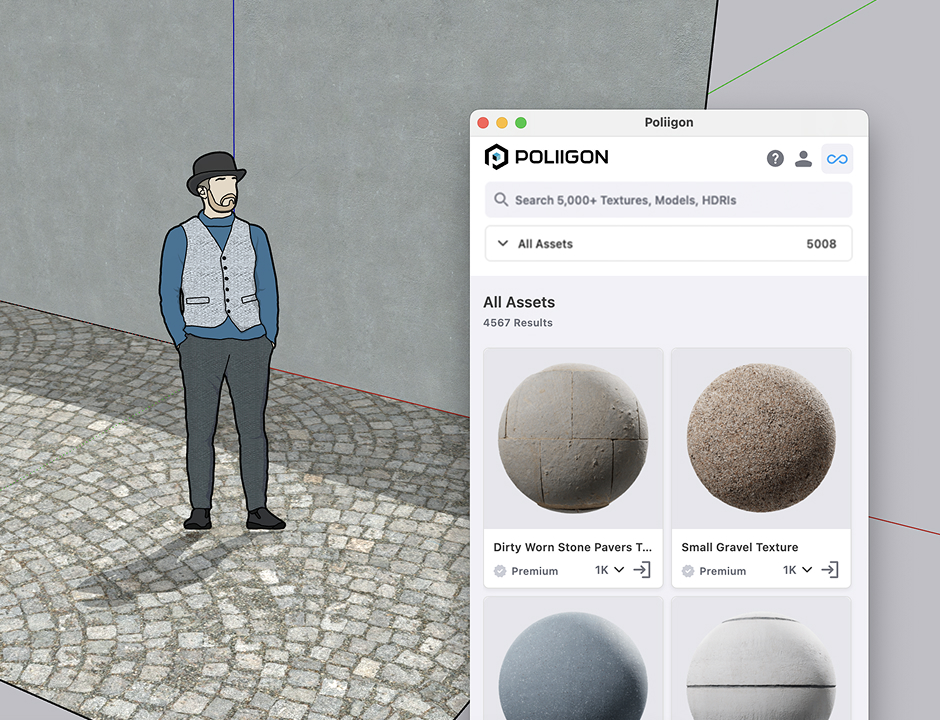
Task: Open the Small Gravel Texture name link
Action: (x=739, y=547)
